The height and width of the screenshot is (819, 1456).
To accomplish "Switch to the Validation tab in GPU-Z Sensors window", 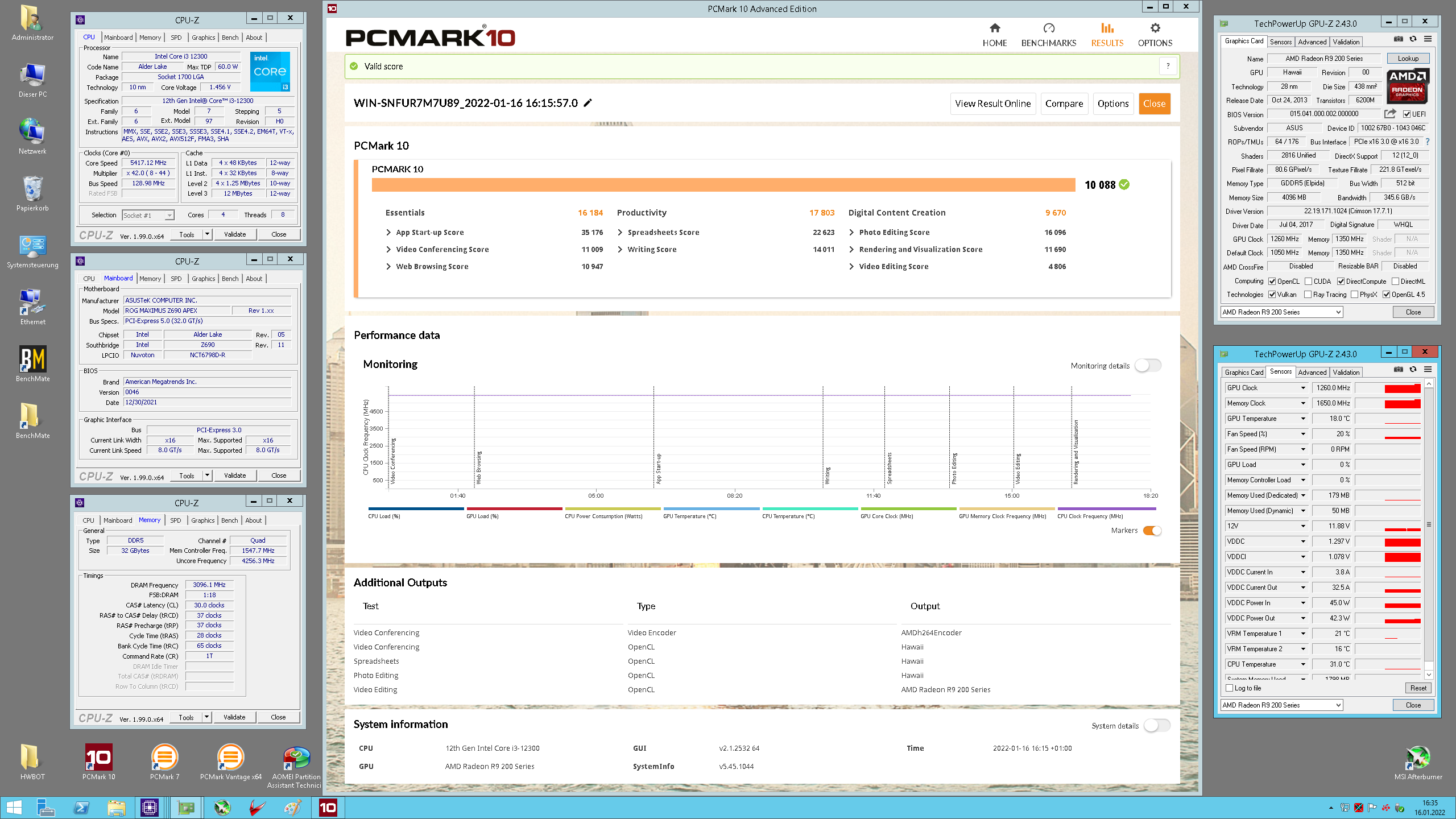I will coord(1346,373).
